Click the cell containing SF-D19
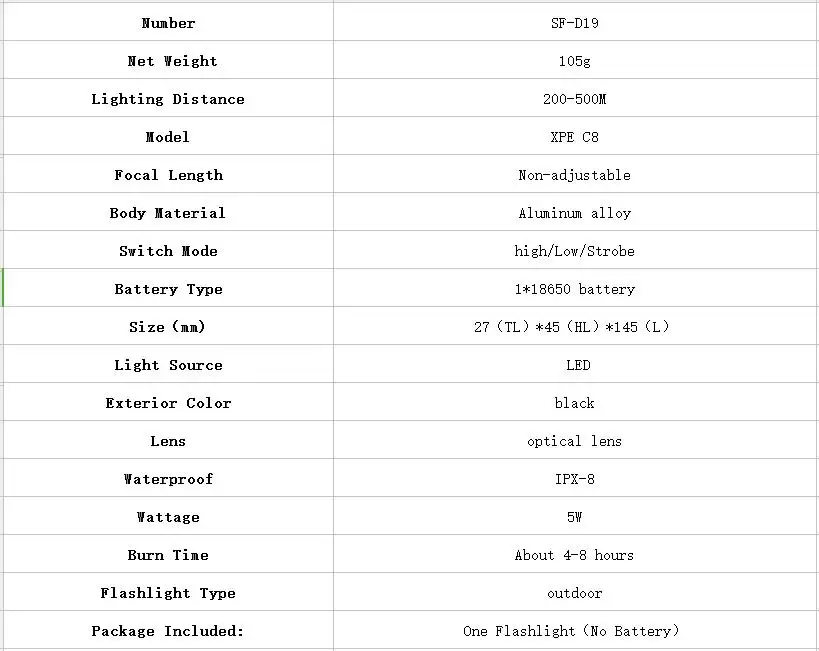This screenshot has height=651, width=819. 575,22
